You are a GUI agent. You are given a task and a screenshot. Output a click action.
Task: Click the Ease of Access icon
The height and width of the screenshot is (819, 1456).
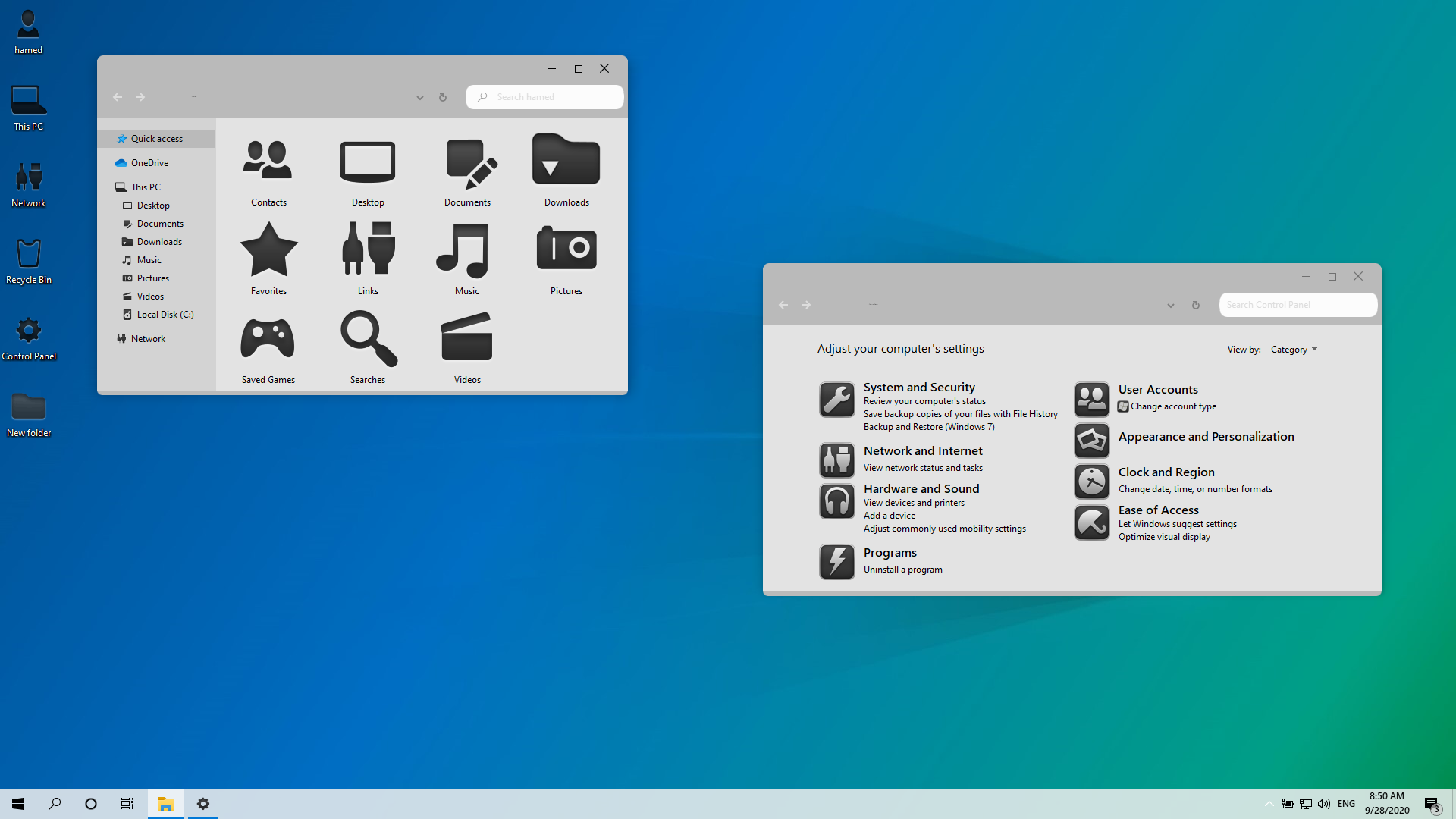coord(1091,522)
